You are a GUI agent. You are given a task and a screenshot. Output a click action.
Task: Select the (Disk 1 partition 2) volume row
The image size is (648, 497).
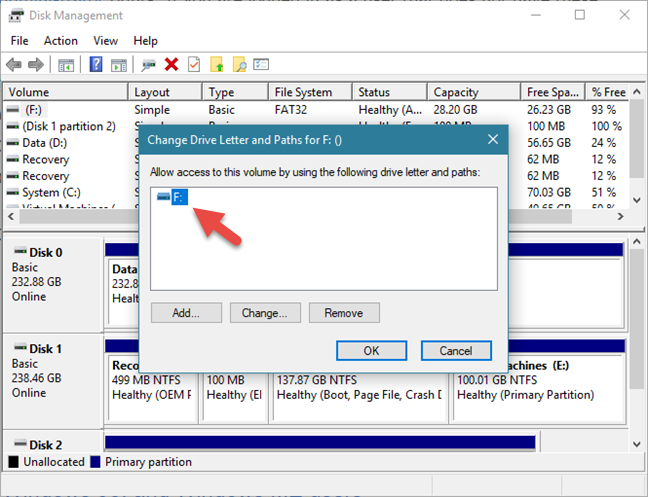point(316,126)
